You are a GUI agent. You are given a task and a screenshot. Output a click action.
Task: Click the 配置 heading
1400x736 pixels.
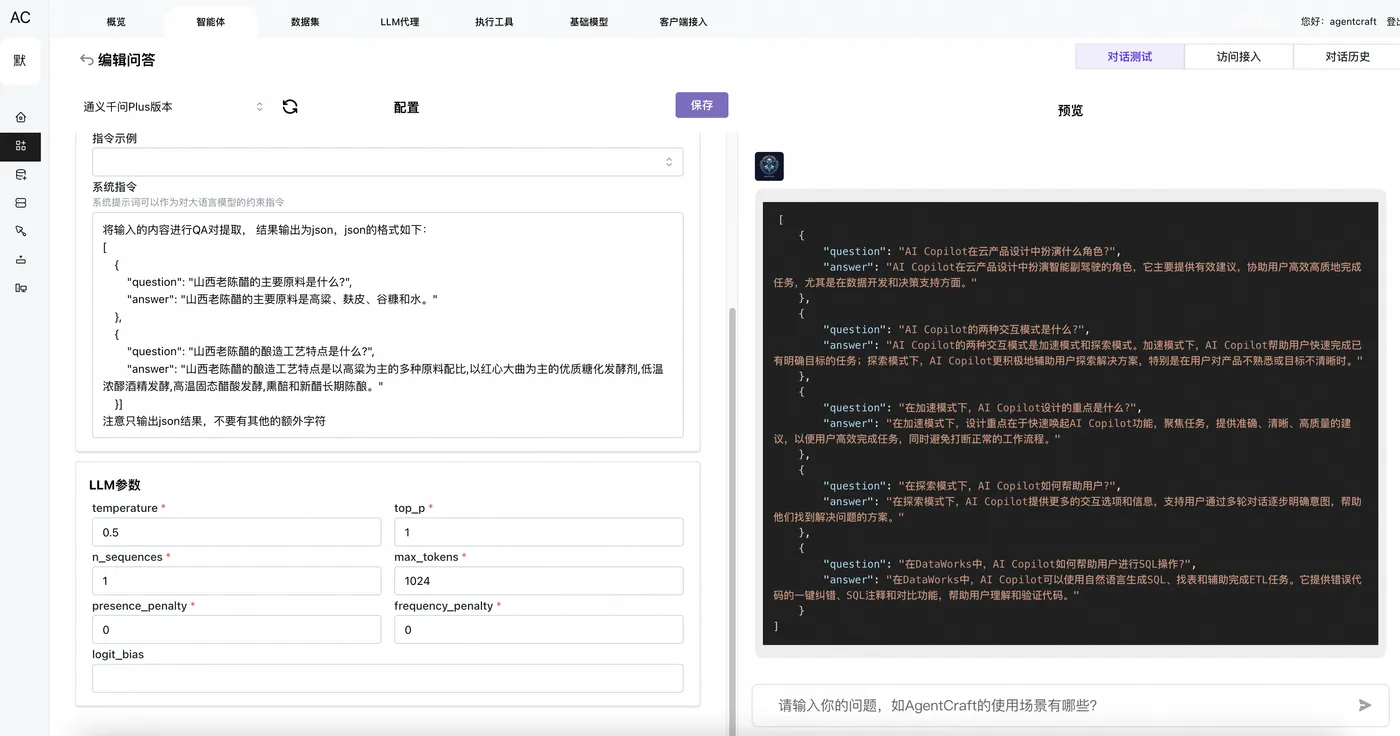click(406, 108)
